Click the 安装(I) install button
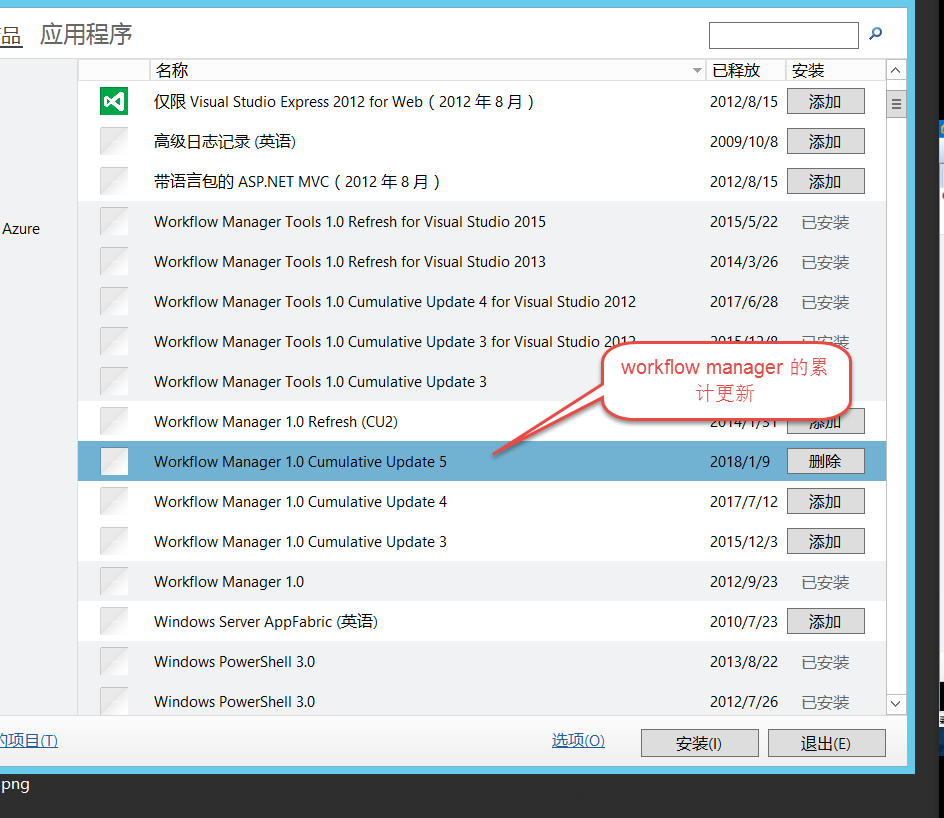 click(700, 743)
